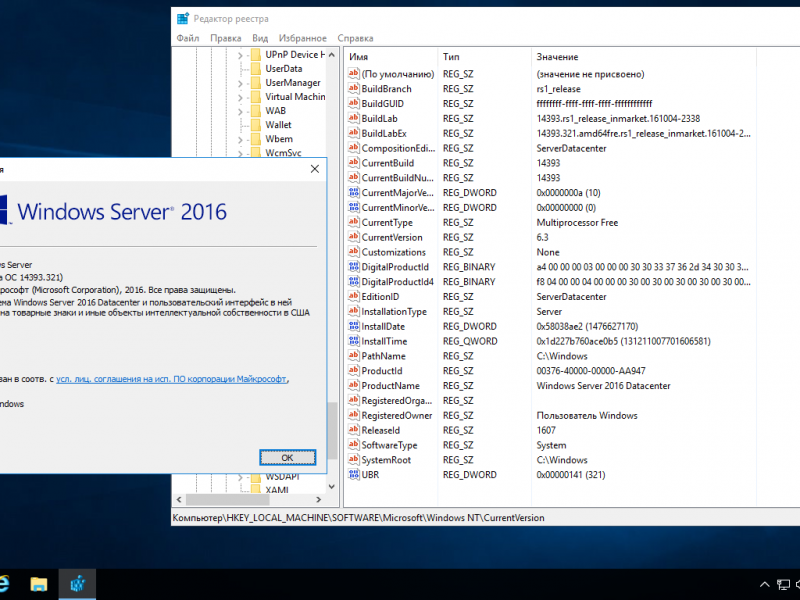Select the Customizations string icon
Viewport: 800px width, 600px height.
click(x=354, y=252)
